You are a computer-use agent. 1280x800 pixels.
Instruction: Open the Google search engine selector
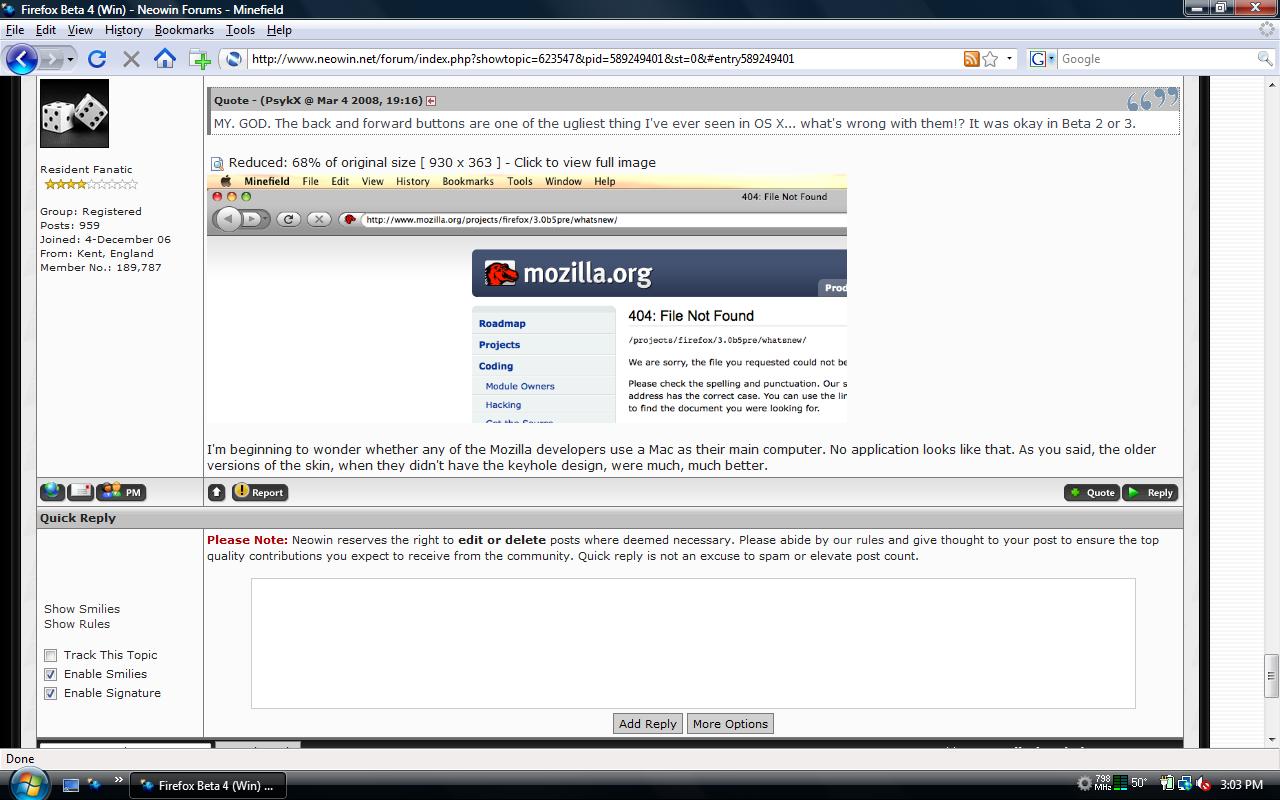tap(1042, 59)
